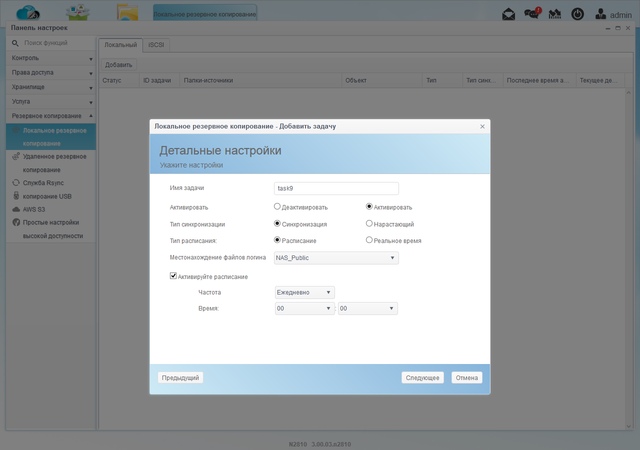
Task: Click the Следующее button
Action: click(422, 378)
